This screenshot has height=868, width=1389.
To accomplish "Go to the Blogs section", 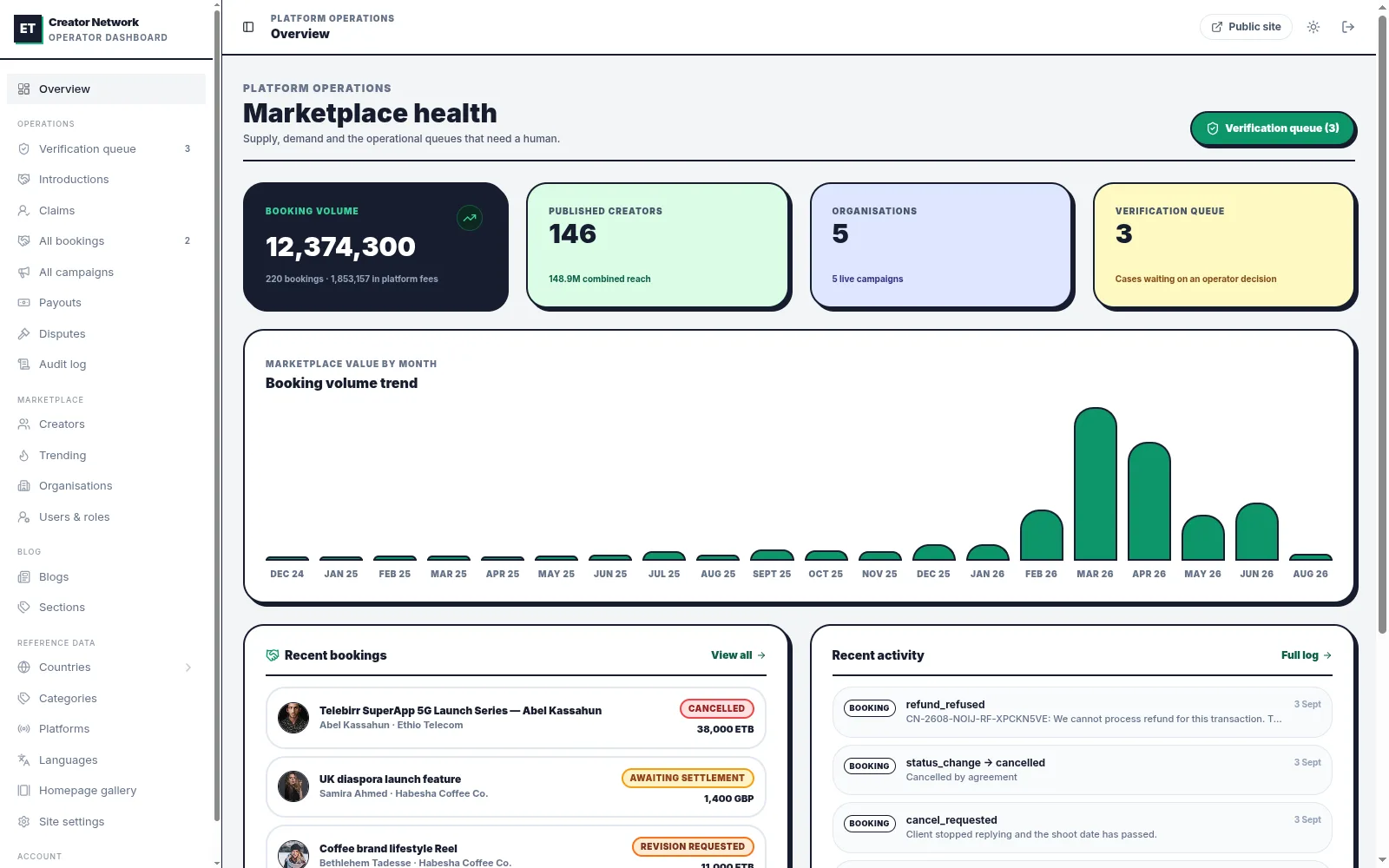I will [x=106, y=577].
